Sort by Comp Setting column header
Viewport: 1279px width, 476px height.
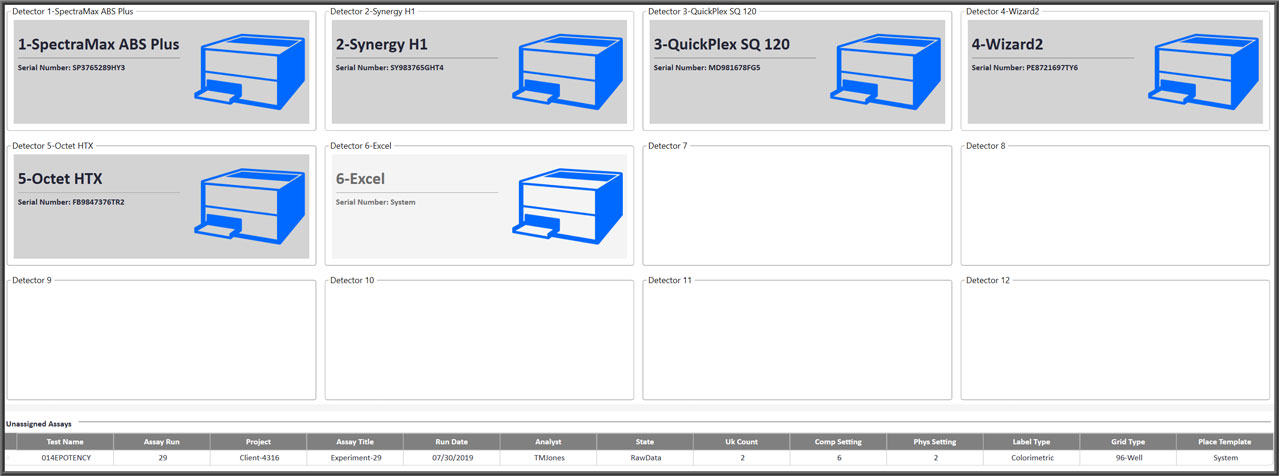coord(838,441)
